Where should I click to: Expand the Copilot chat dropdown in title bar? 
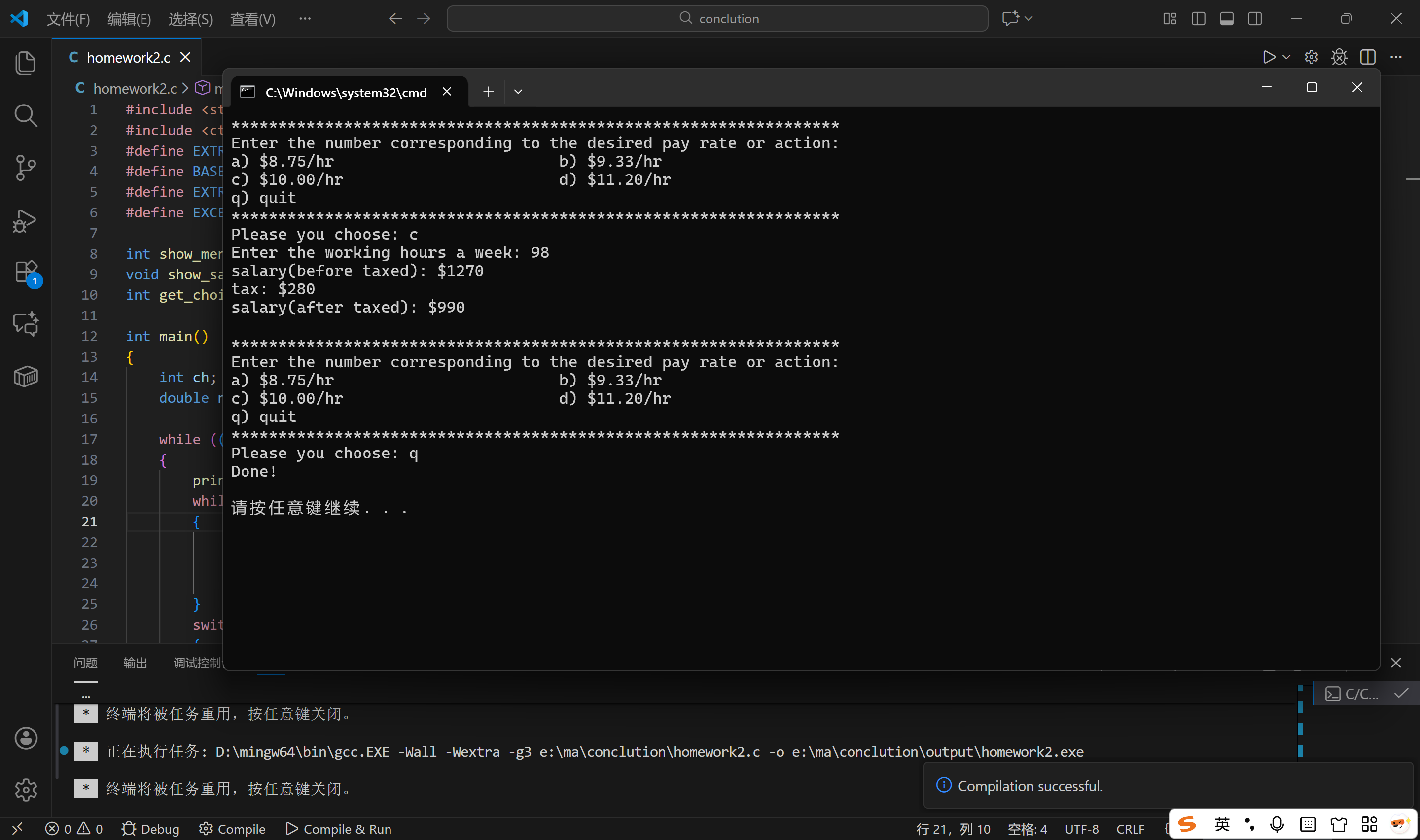(1029, 19)
